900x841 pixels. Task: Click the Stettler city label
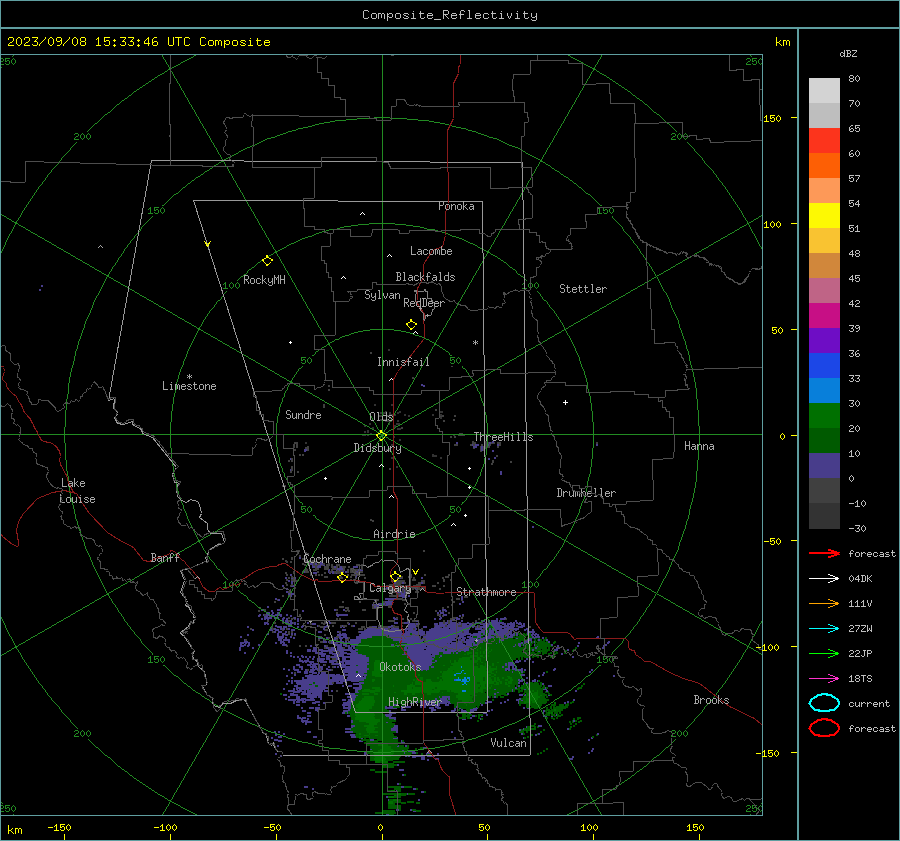tap(583, 289)
